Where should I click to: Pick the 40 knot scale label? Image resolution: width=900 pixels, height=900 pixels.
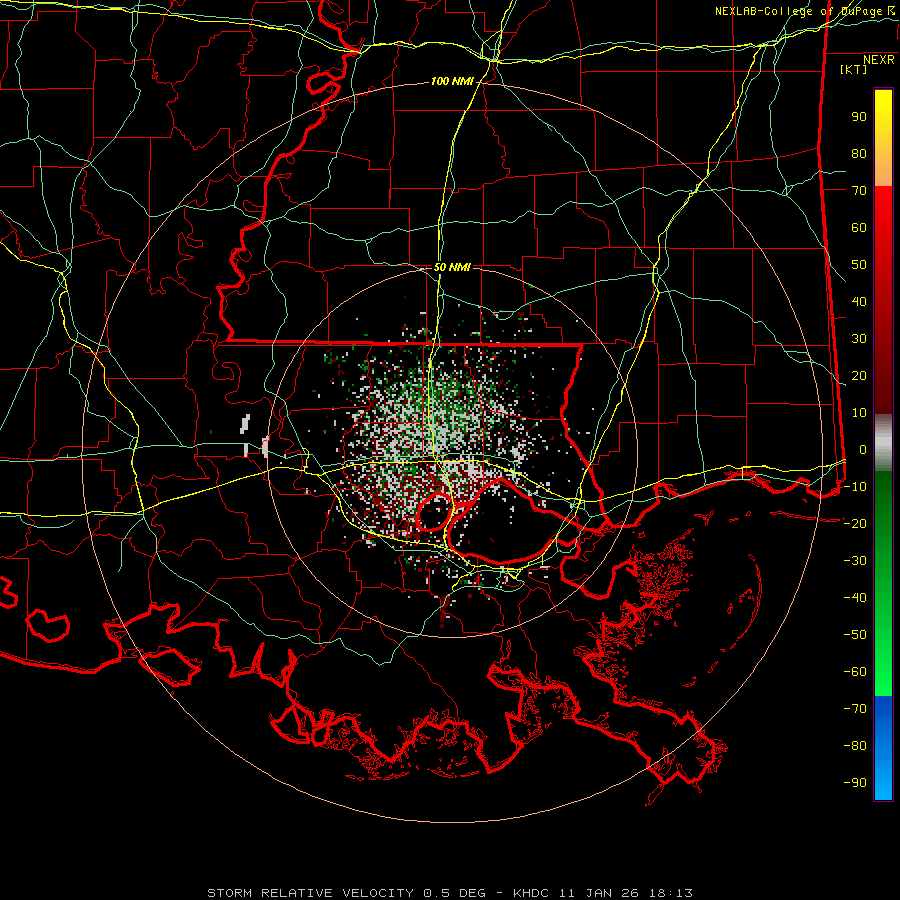pos(859,301)
